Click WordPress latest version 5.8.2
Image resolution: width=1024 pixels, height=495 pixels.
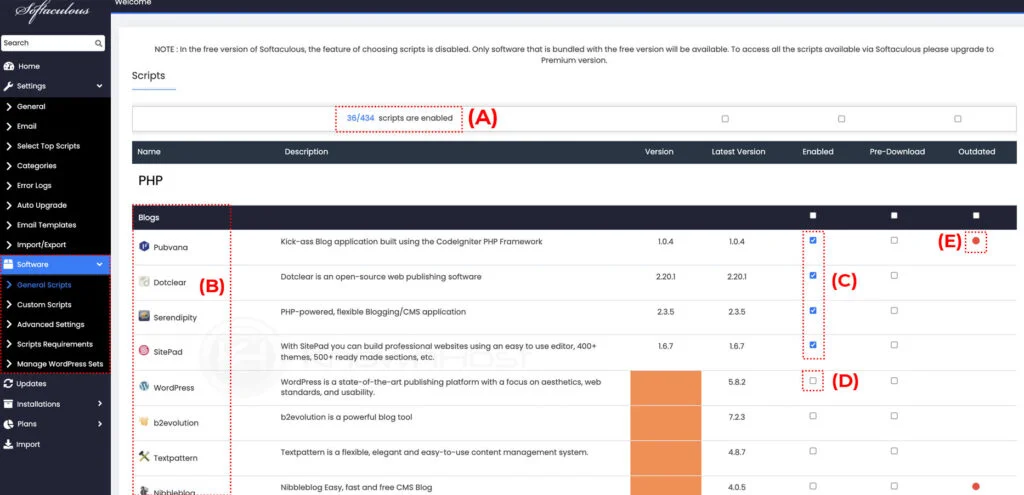(737, 381)
